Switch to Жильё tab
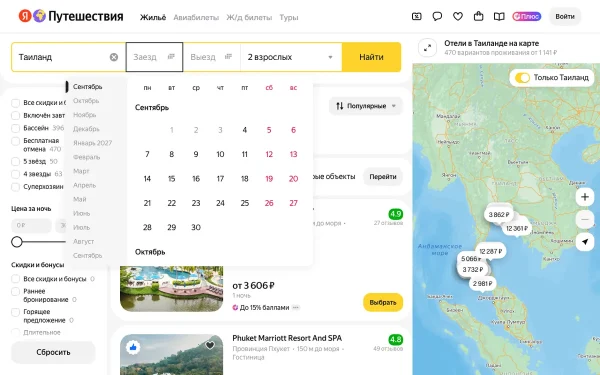The image size is (600, 375). 153,17
